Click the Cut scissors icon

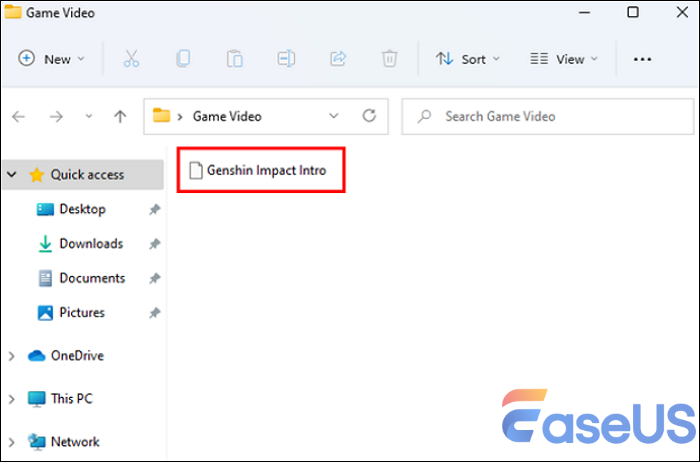coord(131,58)
